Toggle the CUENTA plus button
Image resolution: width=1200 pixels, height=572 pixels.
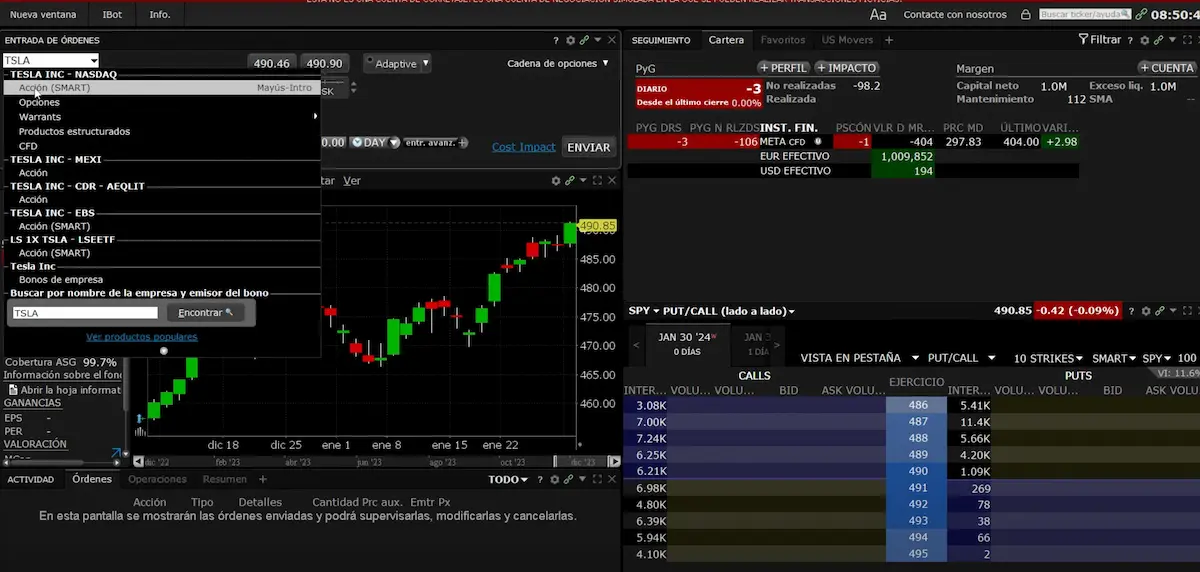(1167, 68)
